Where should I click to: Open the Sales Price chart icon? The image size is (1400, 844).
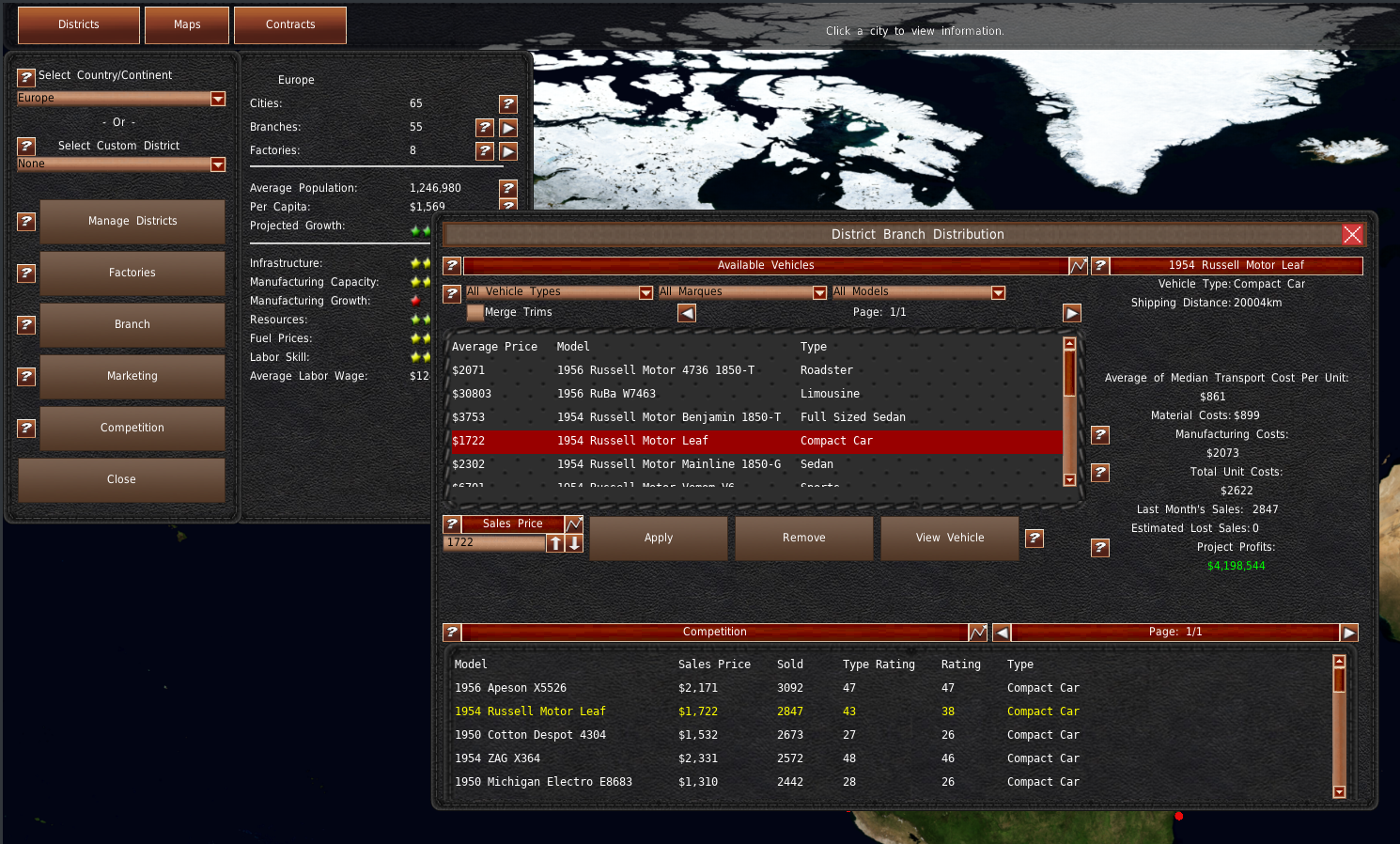[x=574, y=524]
